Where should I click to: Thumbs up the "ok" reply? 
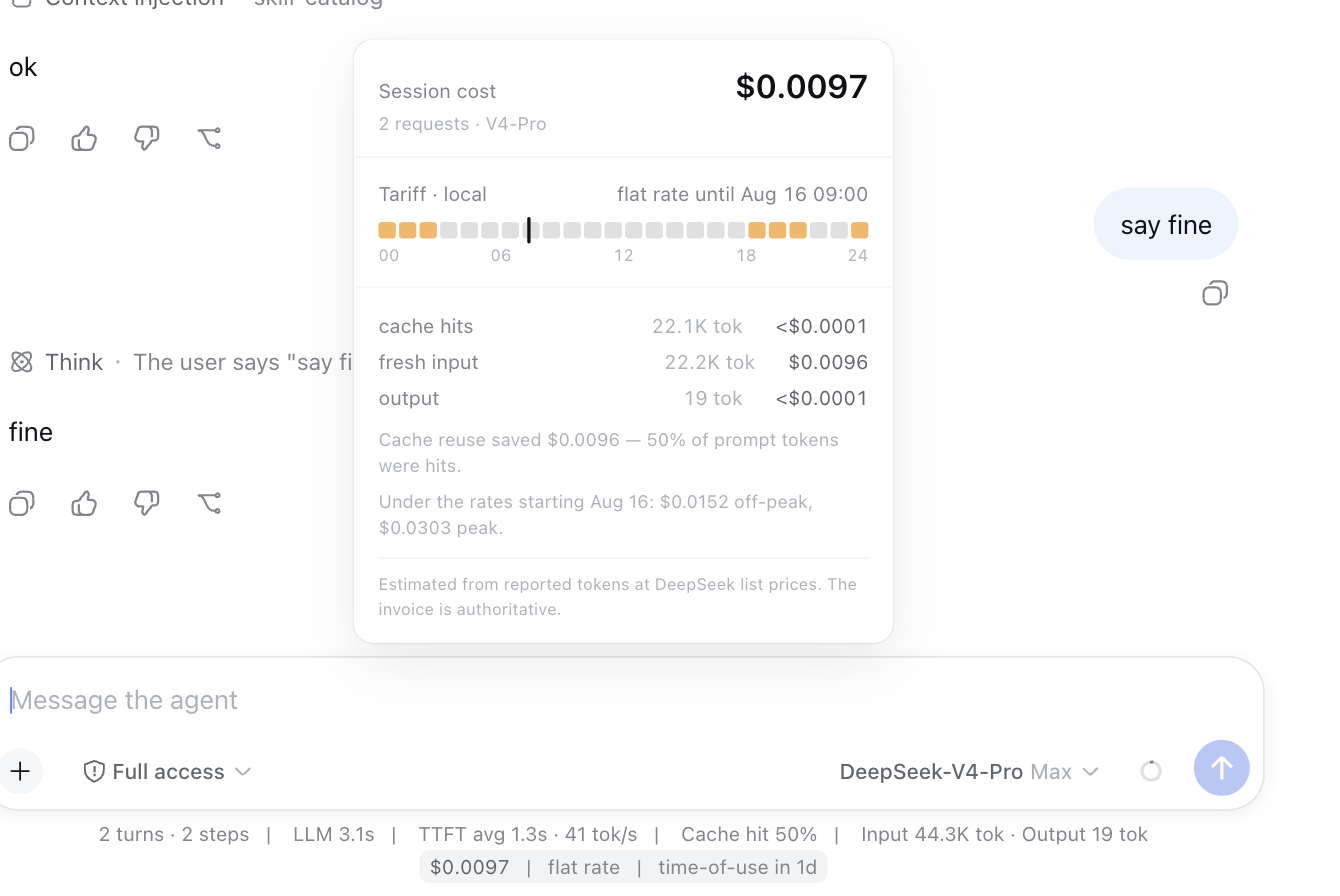[x=84, y=138]
